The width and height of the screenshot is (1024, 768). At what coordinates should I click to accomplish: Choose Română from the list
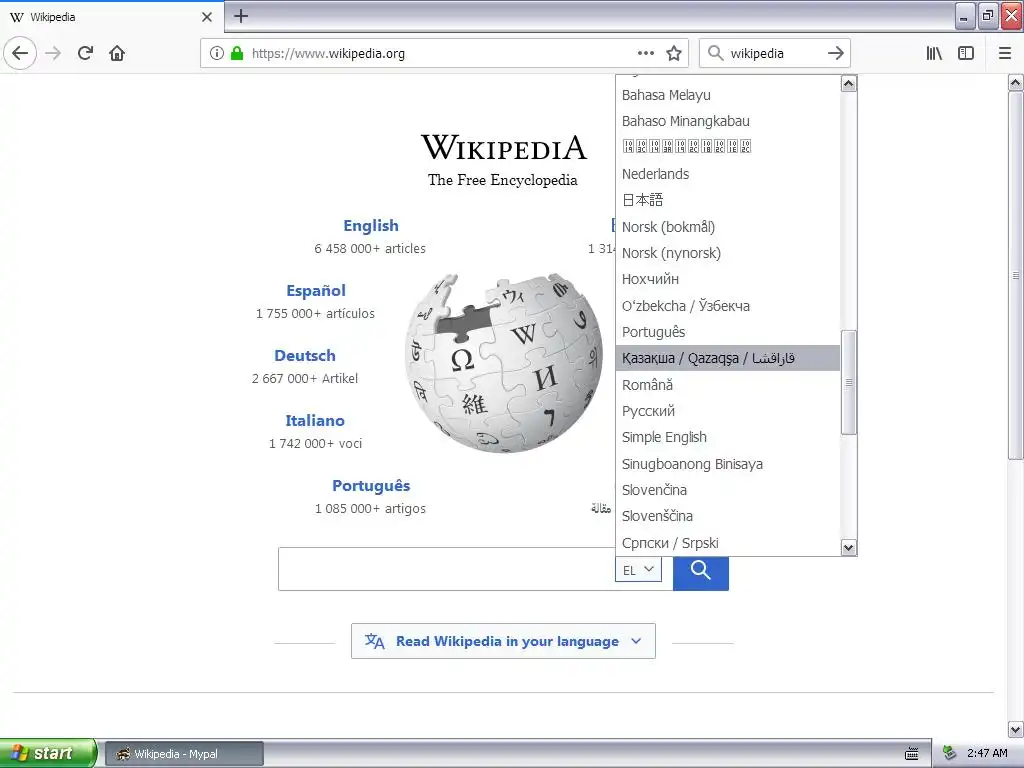[x=728, y=385]
